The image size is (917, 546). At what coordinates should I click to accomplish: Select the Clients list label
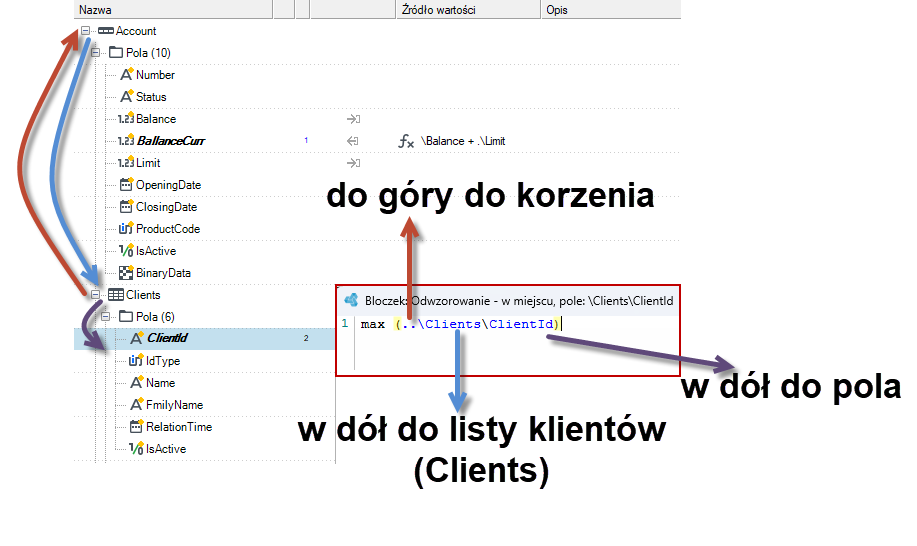pyautogui.click(x=143, y=295)
